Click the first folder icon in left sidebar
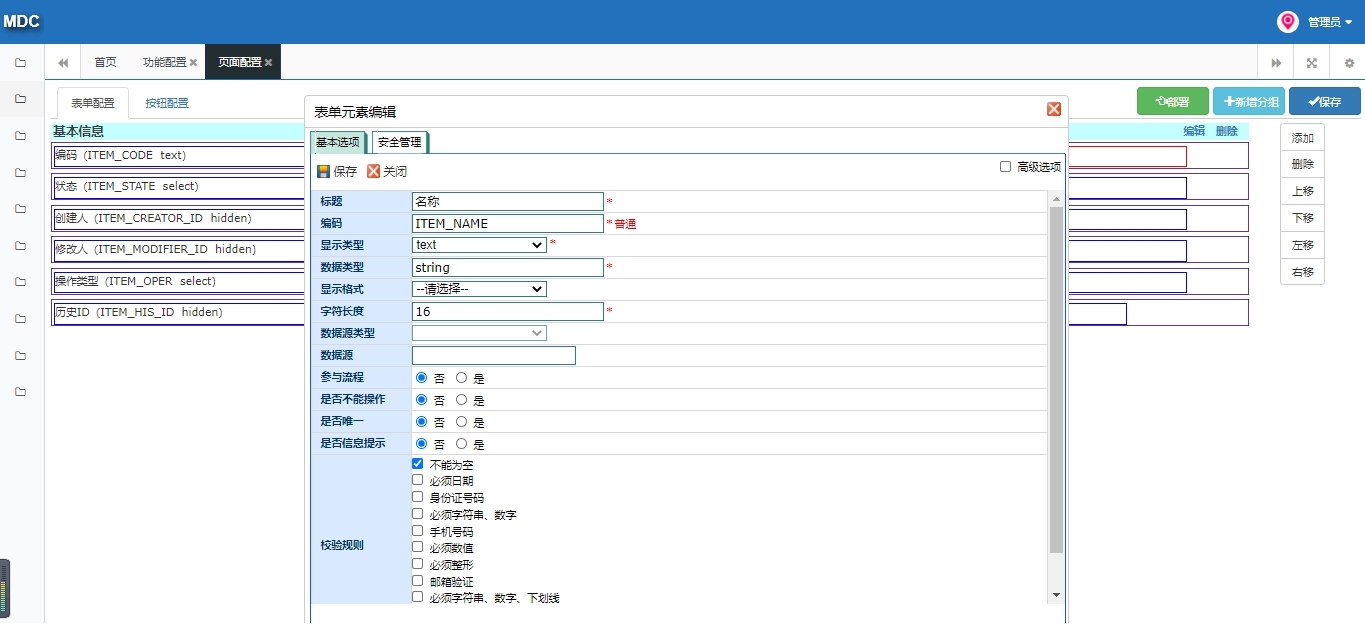Screen dimensions: 1365x635 coord(20,63)
